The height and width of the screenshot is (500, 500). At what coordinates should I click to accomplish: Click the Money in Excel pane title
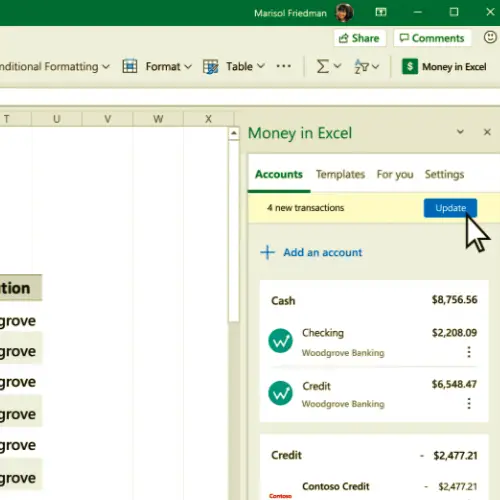point(300,133)
